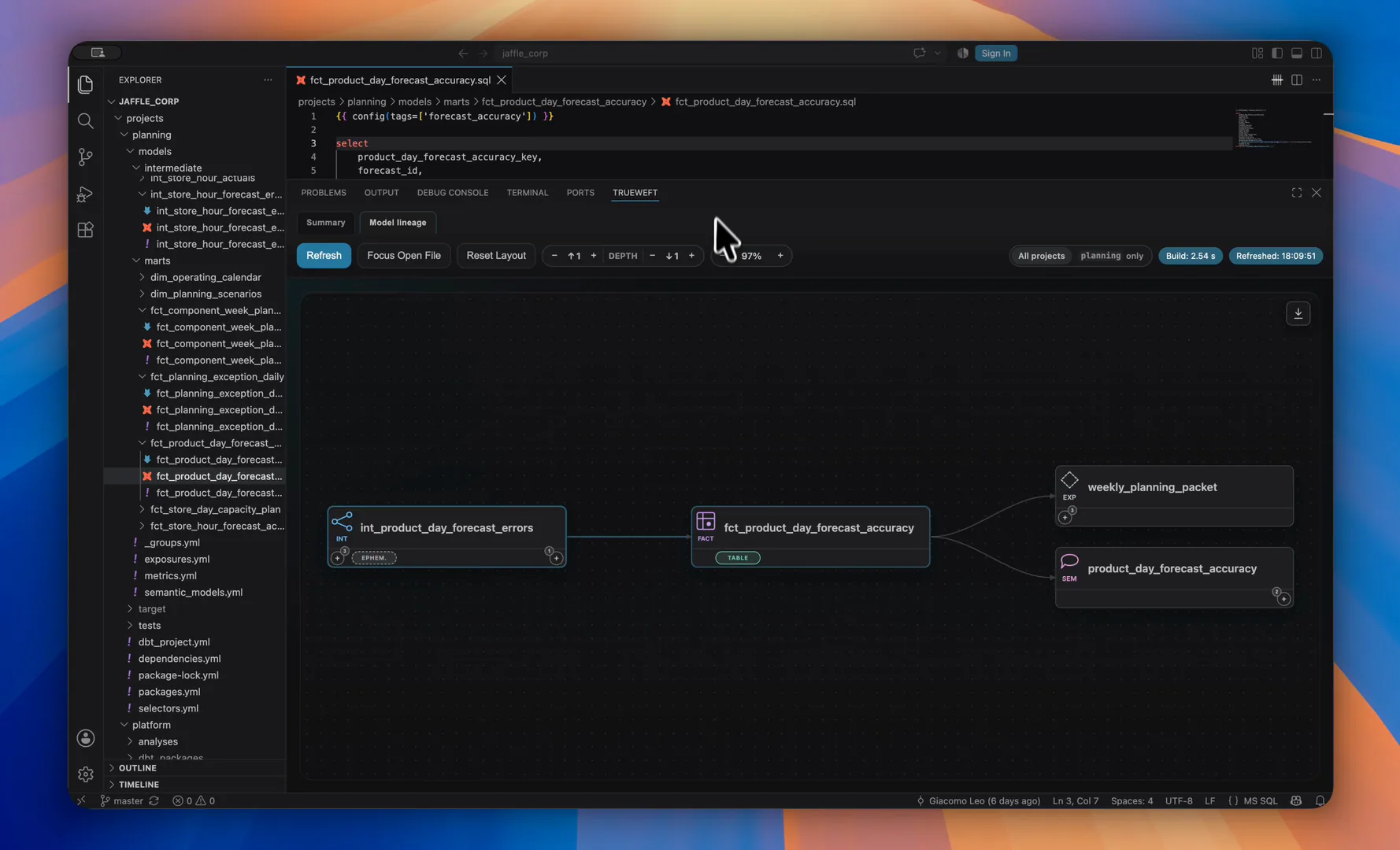Open the Extensions view
Image resolution: width=1400 pixels, height=850 pixels.
pos(85,230)
